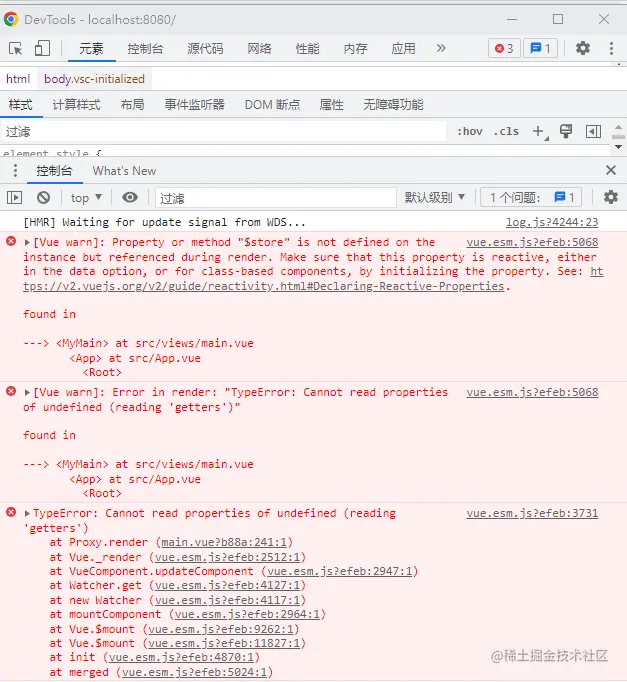Toggle the rendering emulation paintbrush icon
The width and height of the screenshot is (627, 682).
point(566,131)
